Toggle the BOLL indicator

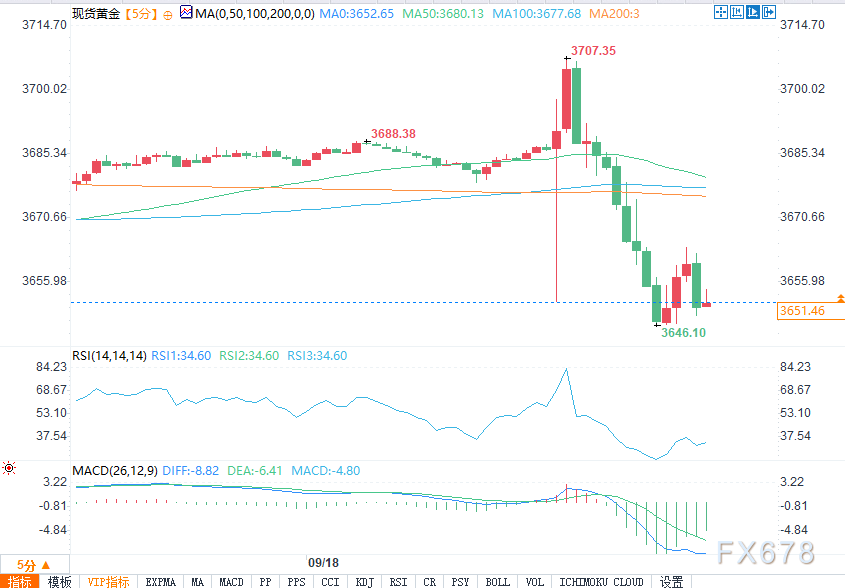[497, 582]
